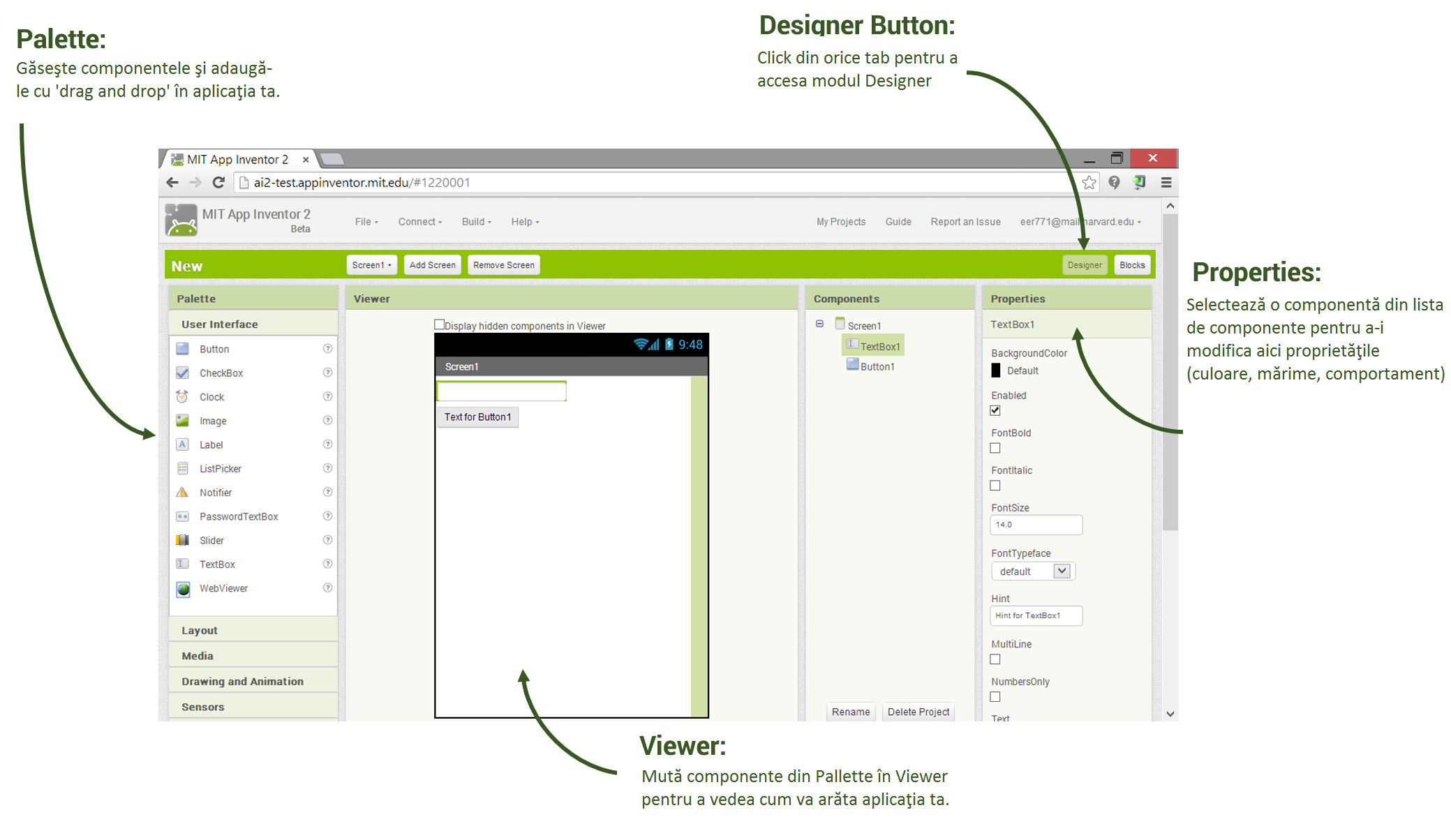Enable the FontBold property
The height and width of the screenshot is (840, 1451).
click(995, 448)
